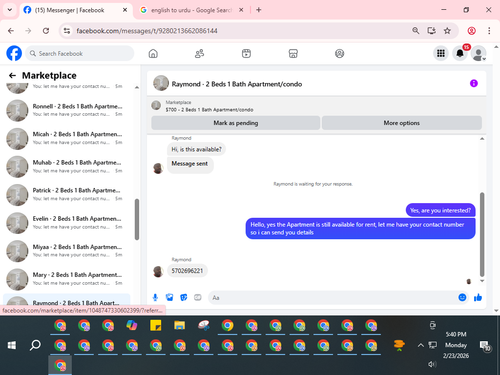
Task: Open Mary conversation in list
Action: tap(68, 279)
